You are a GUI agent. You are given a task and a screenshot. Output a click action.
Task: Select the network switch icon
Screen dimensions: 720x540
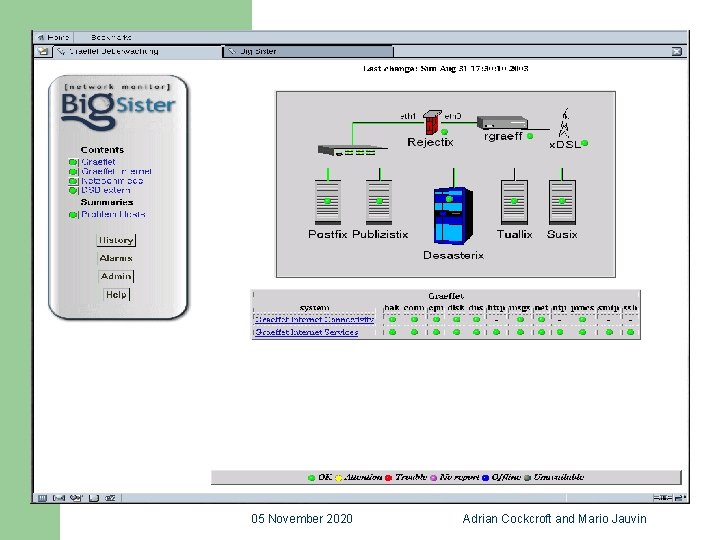[x=353, y=150]
